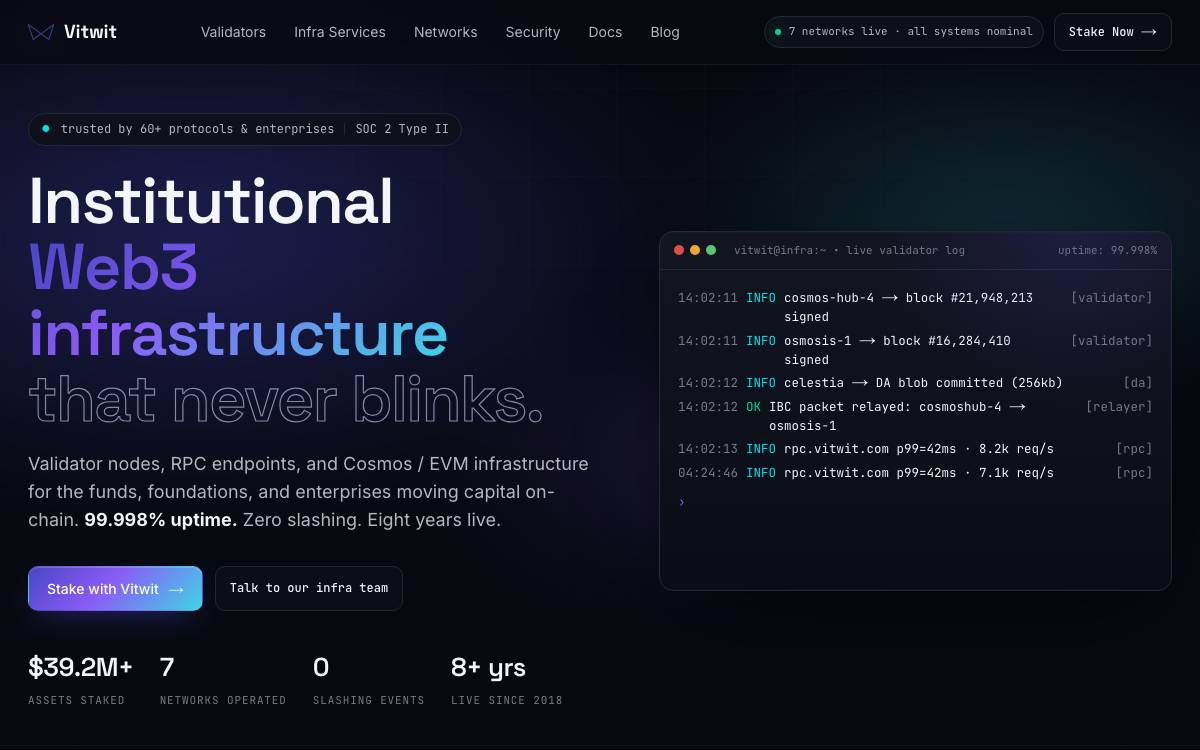
Task: Open the Security nav link
Action: click(x=533, y=32)
